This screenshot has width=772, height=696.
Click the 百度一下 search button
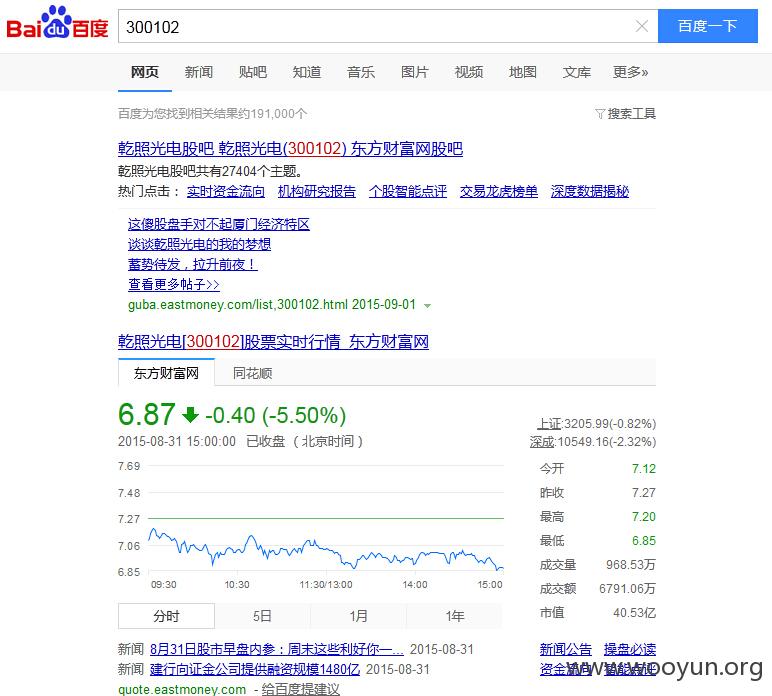pos(708,26)
